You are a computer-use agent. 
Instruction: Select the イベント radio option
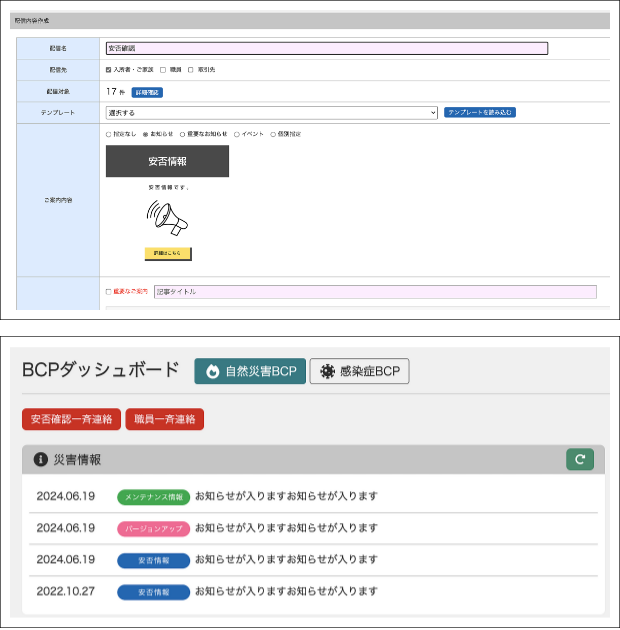pos(236,134)
